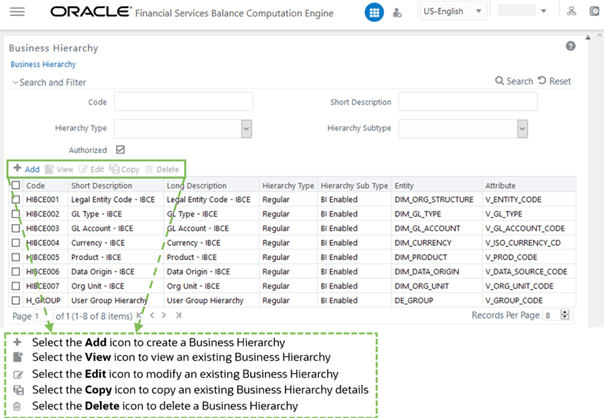Click the Attribute column header
The width and height of the screenshot is (604, 418).
pos(500,185)
